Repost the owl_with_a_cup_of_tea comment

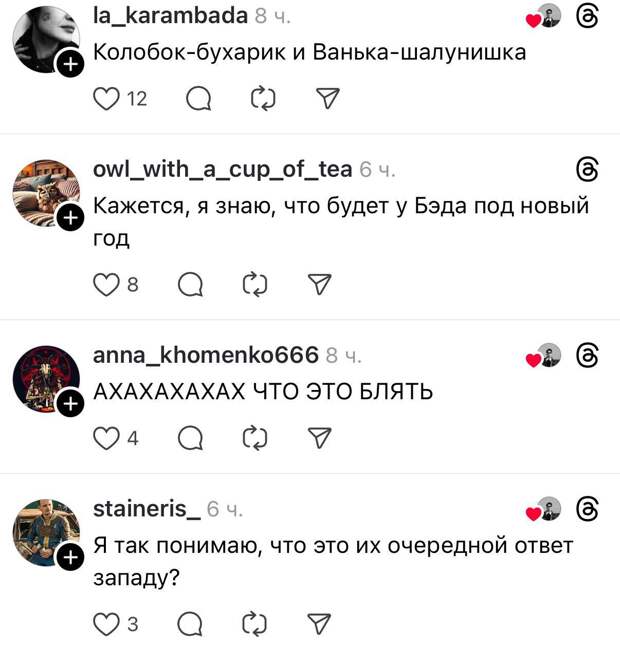(255, 285)
